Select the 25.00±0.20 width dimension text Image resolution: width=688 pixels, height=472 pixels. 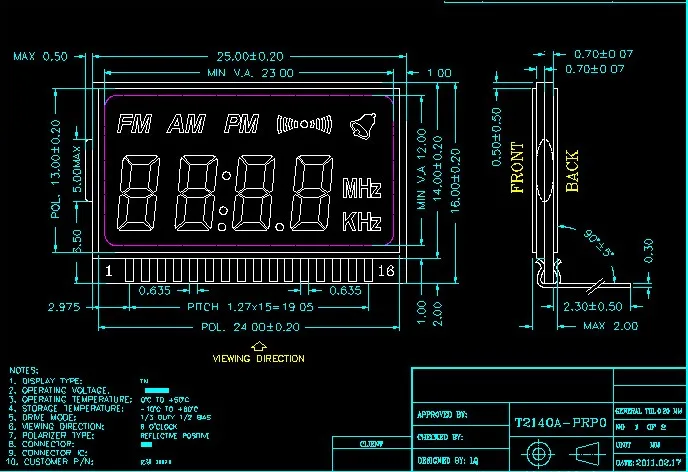tap(250, 57)
